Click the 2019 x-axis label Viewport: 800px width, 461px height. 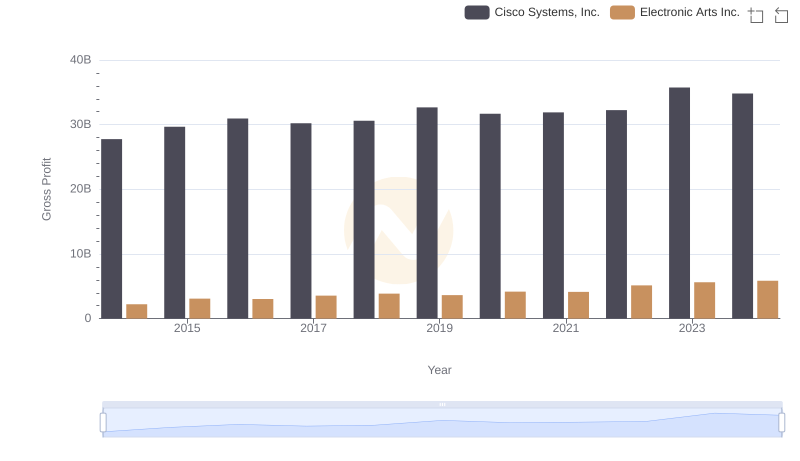pyautogui.click(x=439, y=328)
